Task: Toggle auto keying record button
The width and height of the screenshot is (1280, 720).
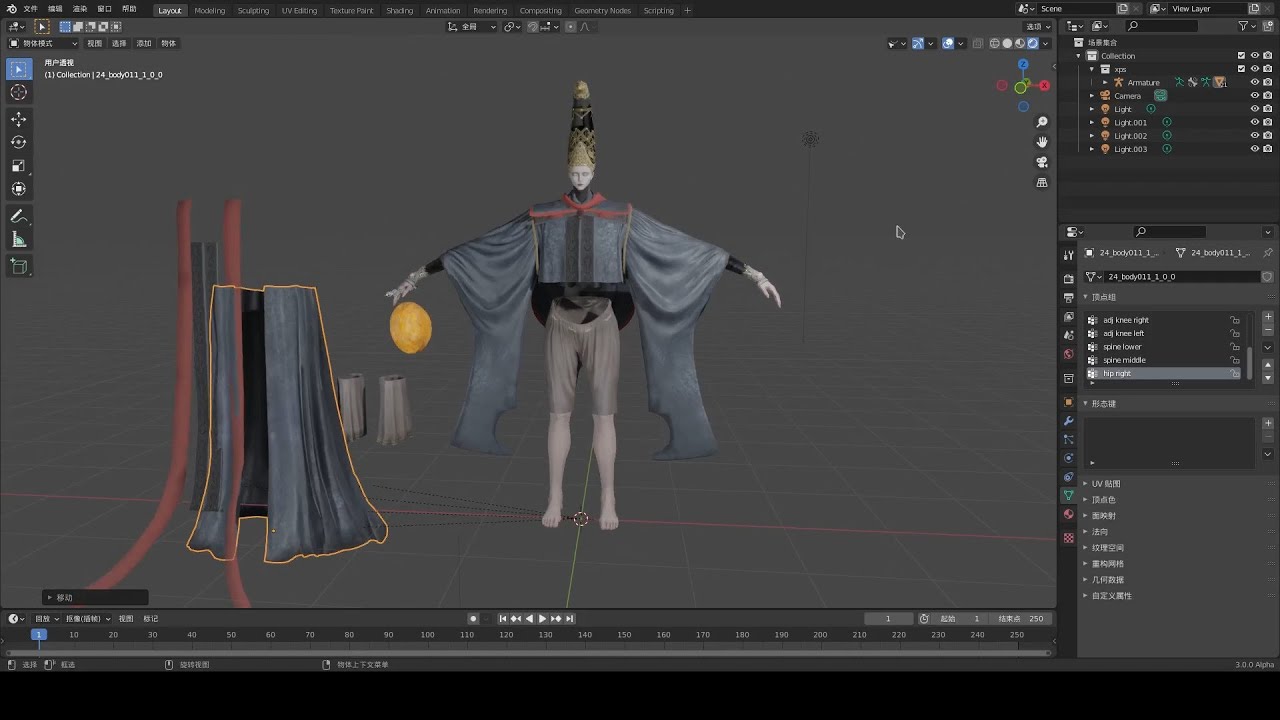Action: (x=473, y=619)
